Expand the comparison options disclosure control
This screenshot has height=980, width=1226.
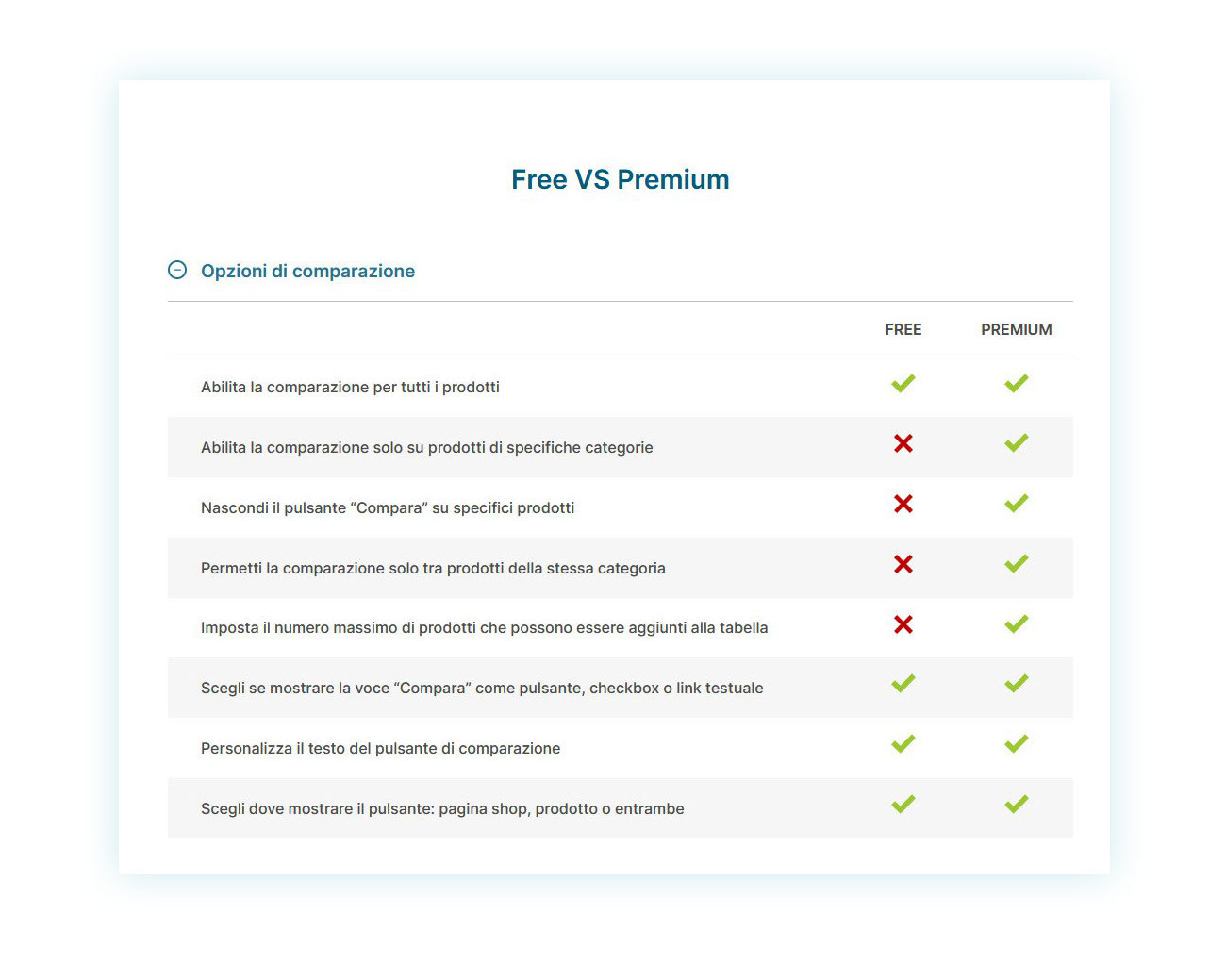pyautogui.click(x=177, y=270)
